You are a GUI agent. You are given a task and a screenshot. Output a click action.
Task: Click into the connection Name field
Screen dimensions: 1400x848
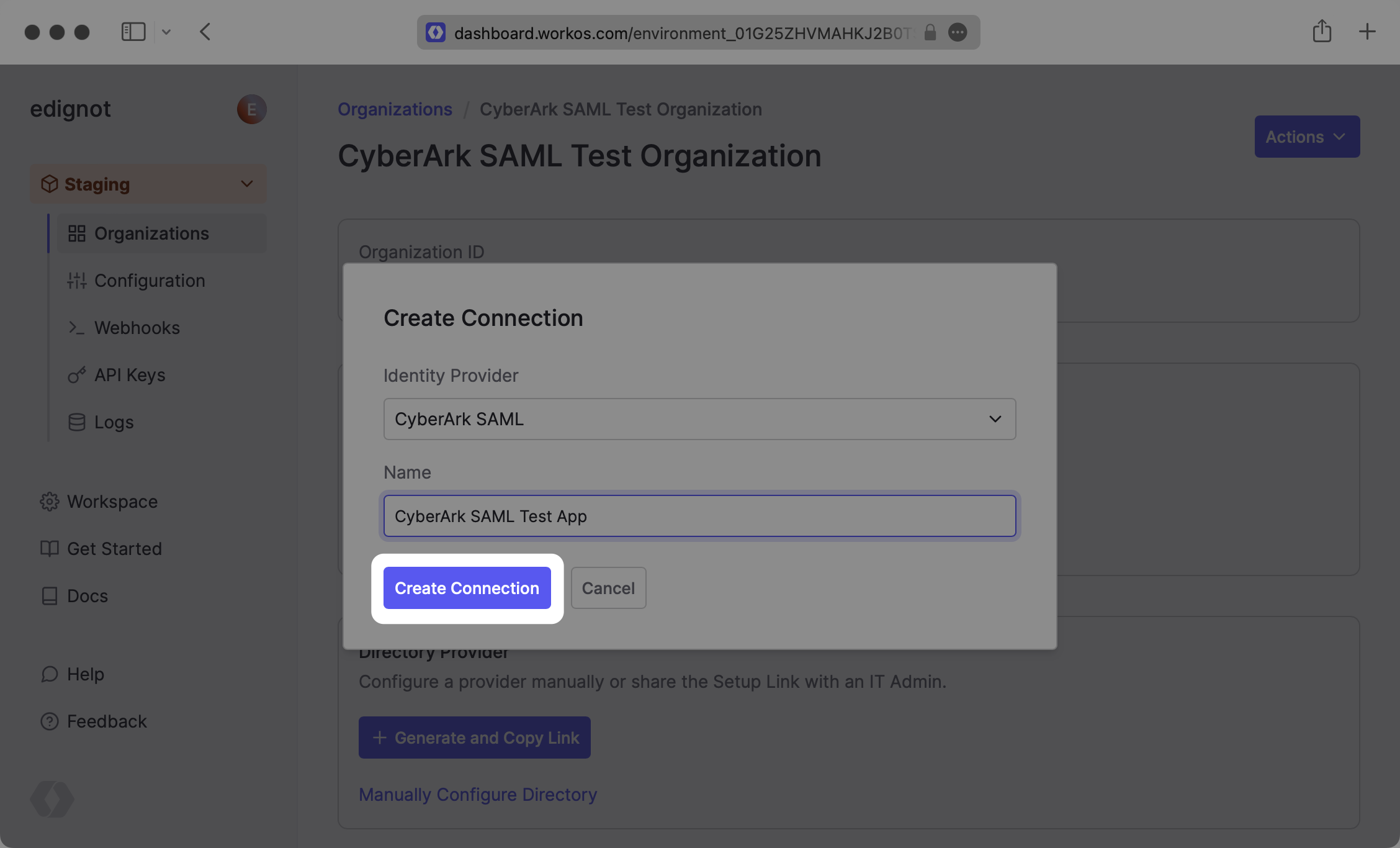coord(699,516)
